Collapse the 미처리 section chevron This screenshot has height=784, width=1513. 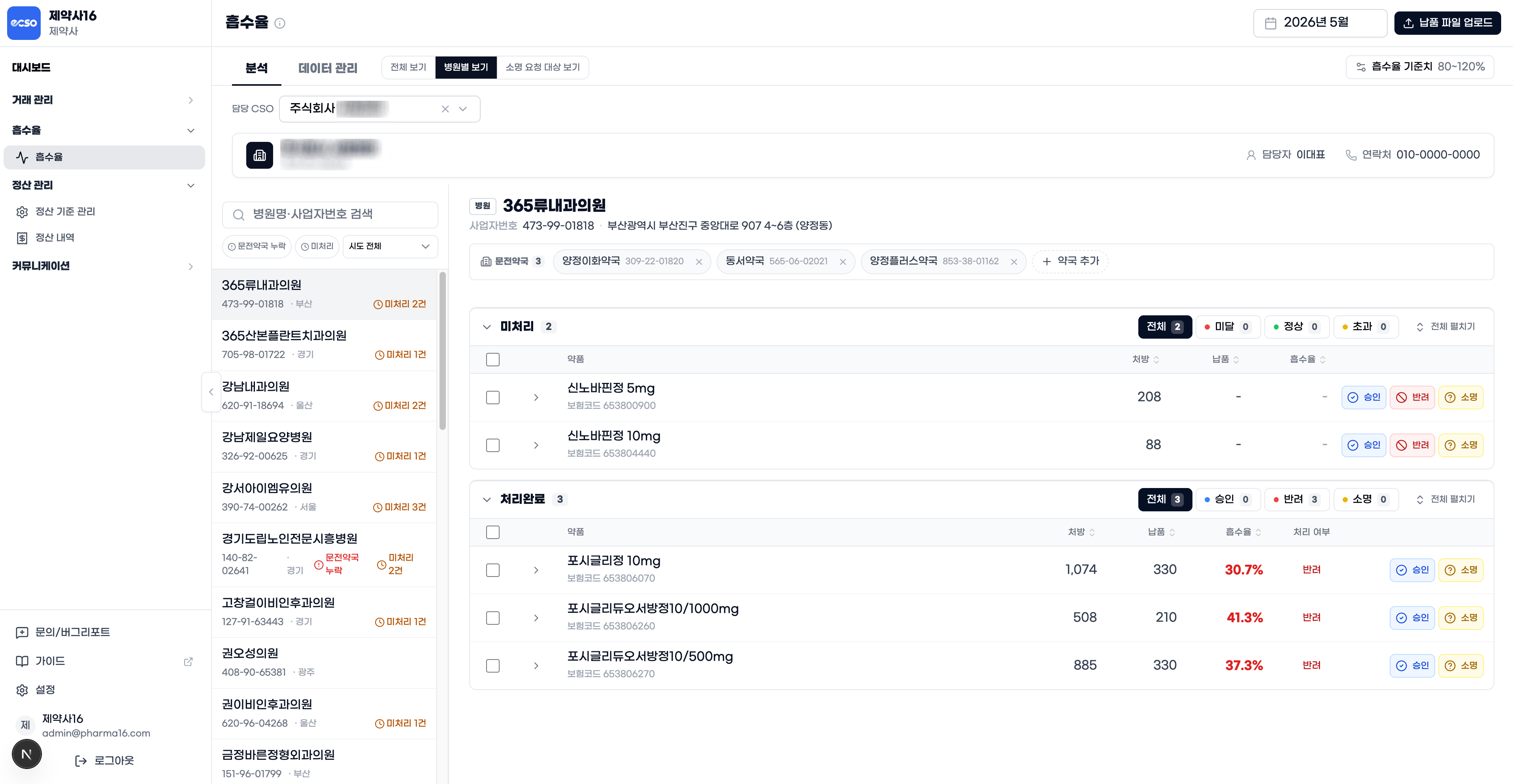486,327
